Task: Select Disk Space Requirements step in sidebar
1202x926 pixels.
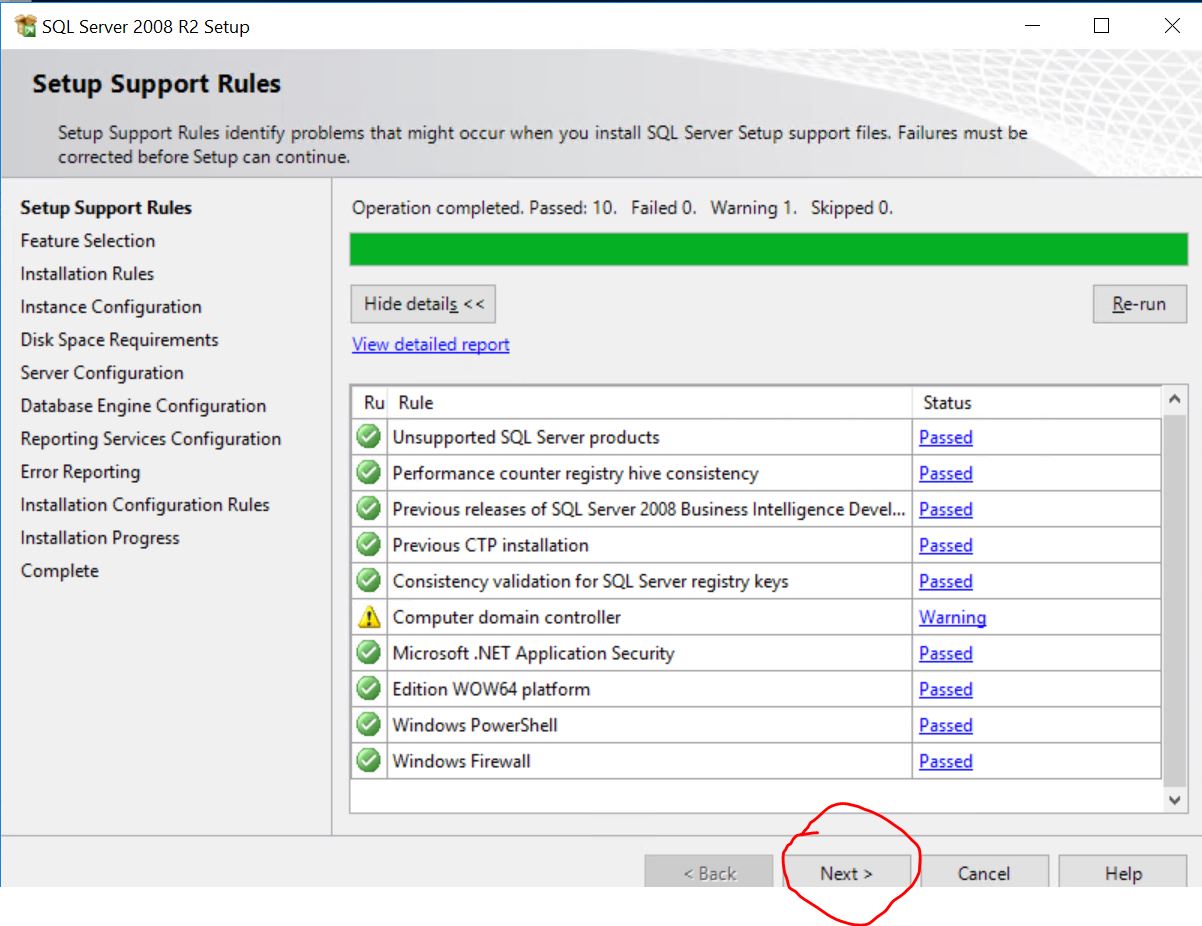Action: pyautogui.click(x=119, y=340)
